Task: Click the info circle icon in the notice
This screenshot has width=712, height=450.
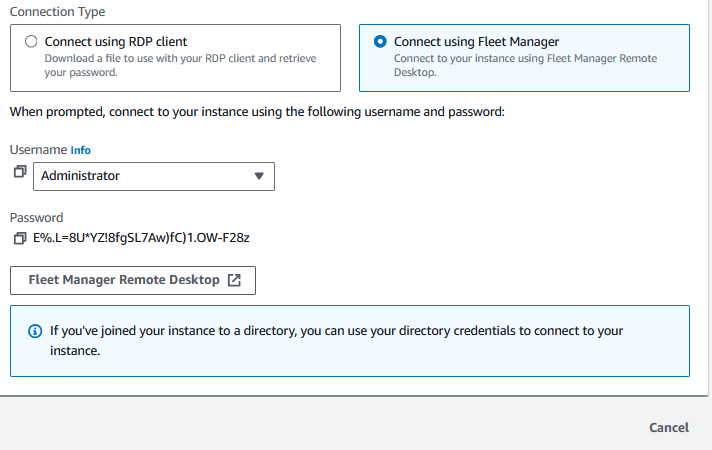Action: [35, 331]
